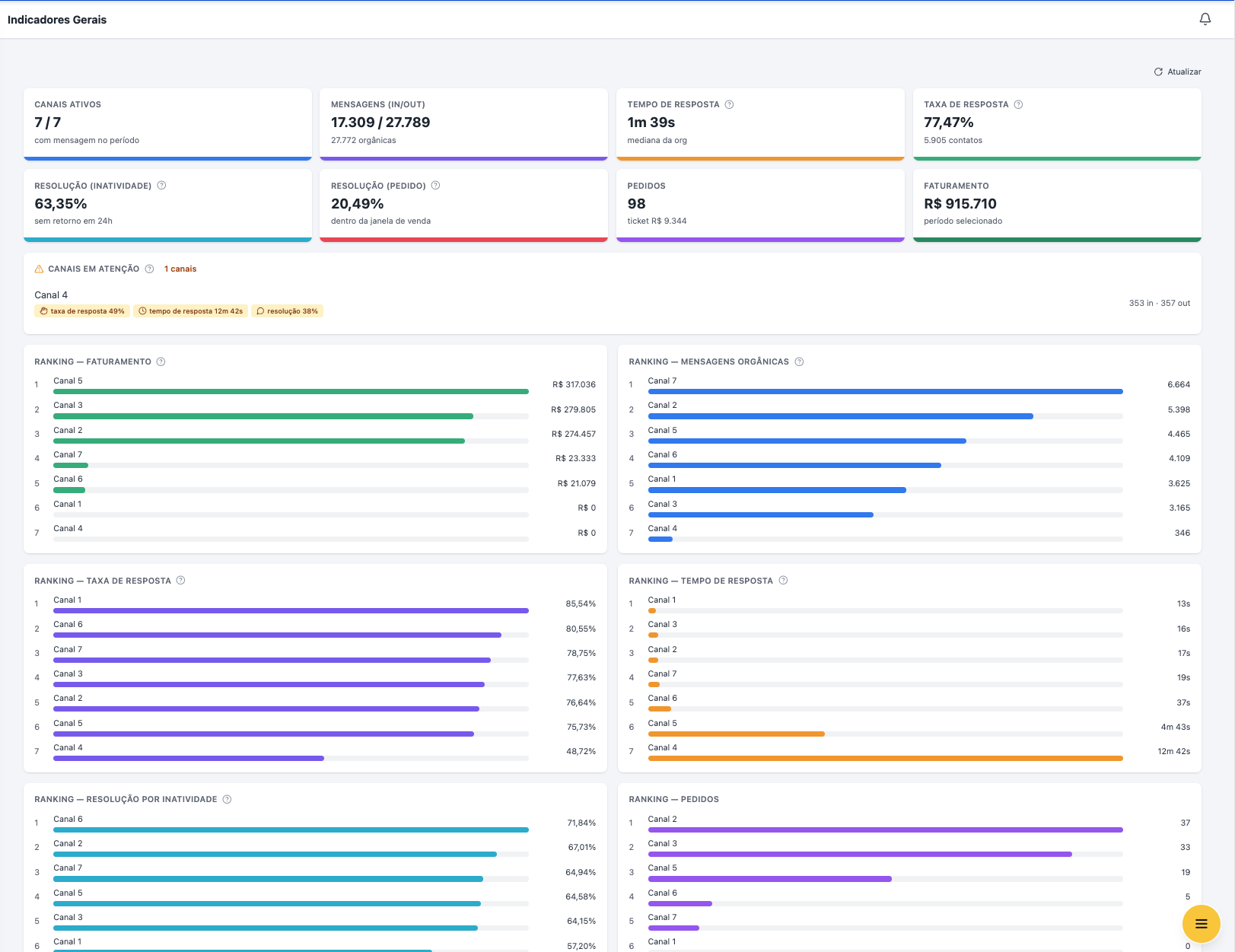The height and width of the screenshot is (952, 1235).
Task: Click the 'R$ 21.079' value for Canal 6
Action: coord(577,483)
